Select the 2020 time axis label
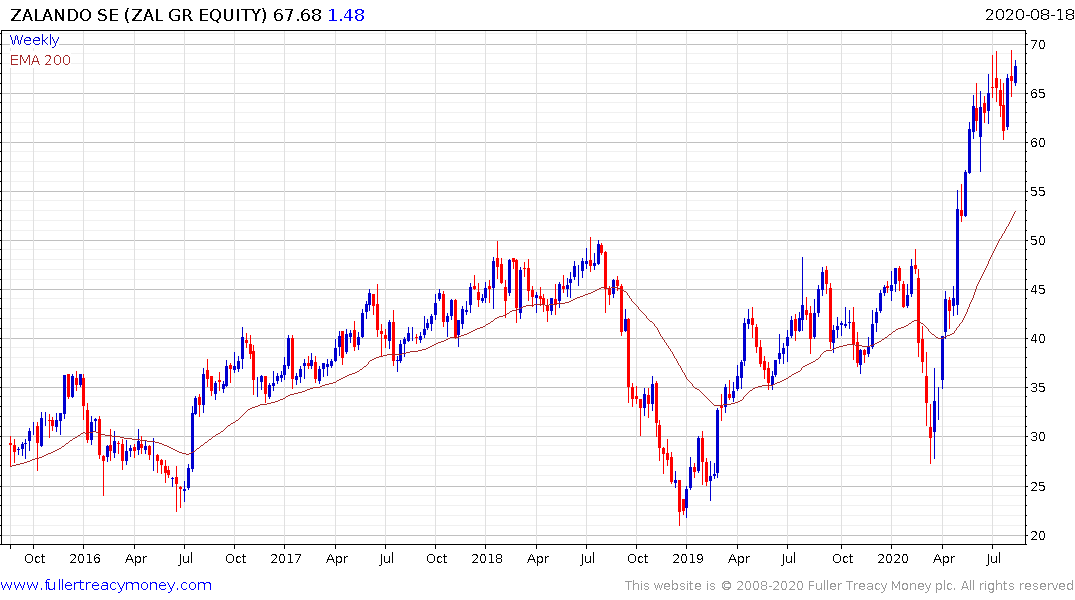 point(893,558)
